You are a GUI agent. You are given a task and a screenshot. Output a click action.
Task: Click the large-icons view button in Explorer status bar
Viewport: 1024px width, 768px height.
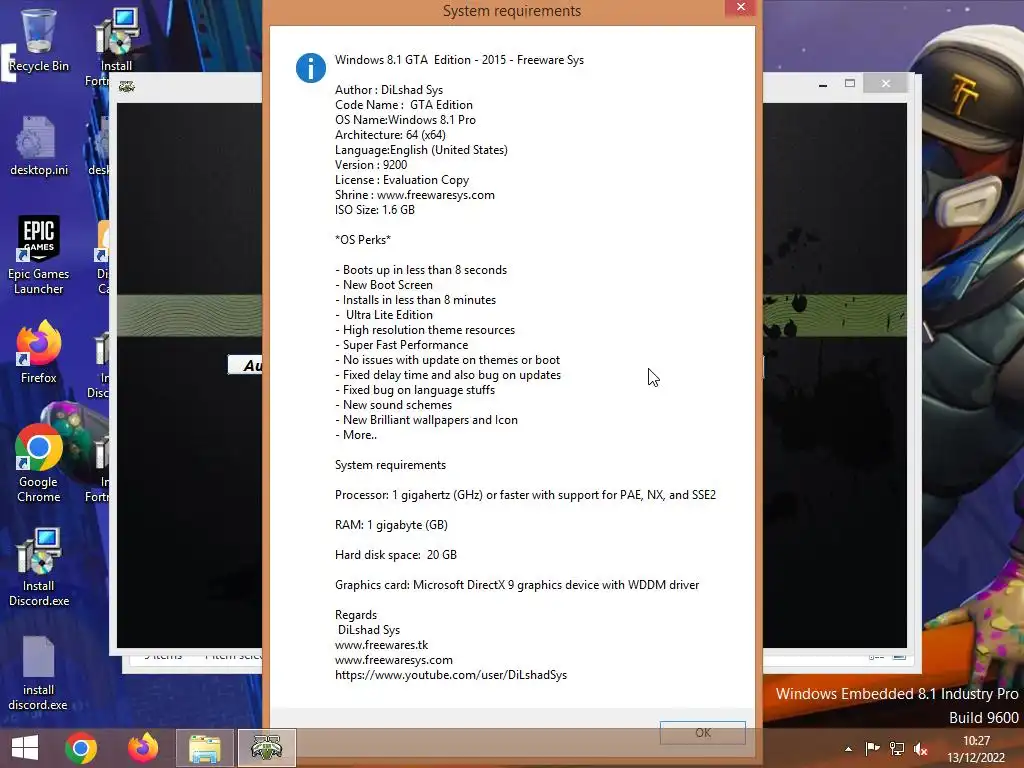tap(899, 656)
